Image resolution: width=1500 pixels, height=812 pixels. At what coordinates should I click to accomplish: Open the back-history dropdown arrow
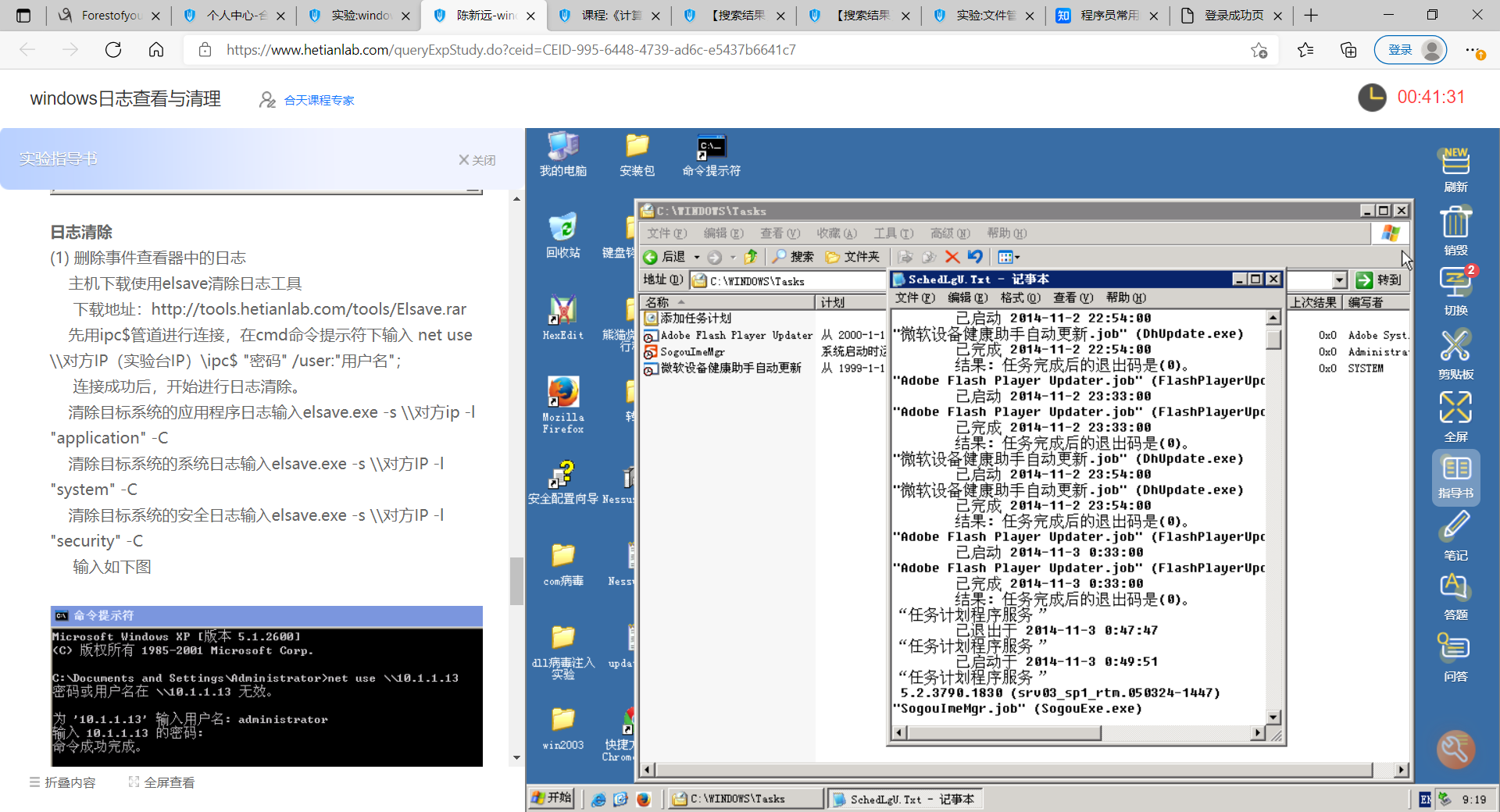[x=697, y=257]
